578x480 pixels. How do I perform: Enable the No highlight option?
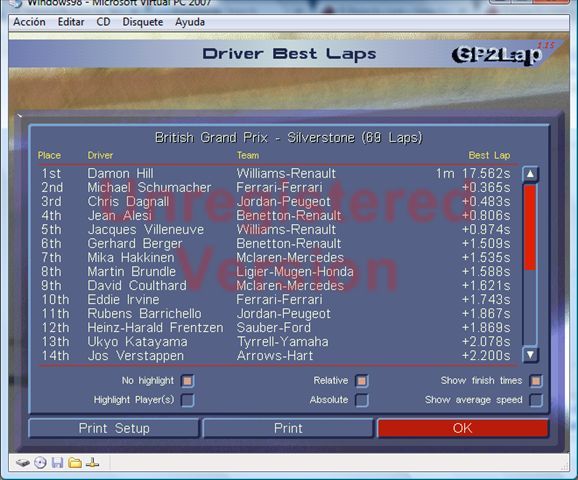click(188, 381)
